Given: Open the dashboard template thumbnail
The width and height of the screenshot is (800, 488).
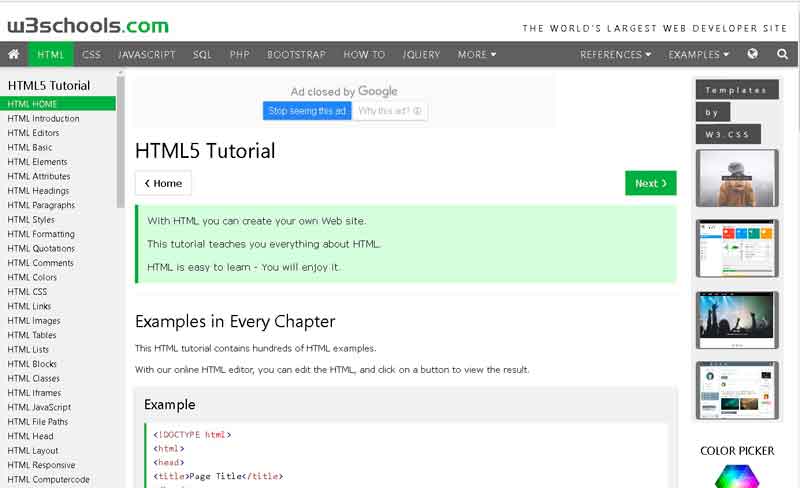Looking at the screenshot, I should pos(737,249).
